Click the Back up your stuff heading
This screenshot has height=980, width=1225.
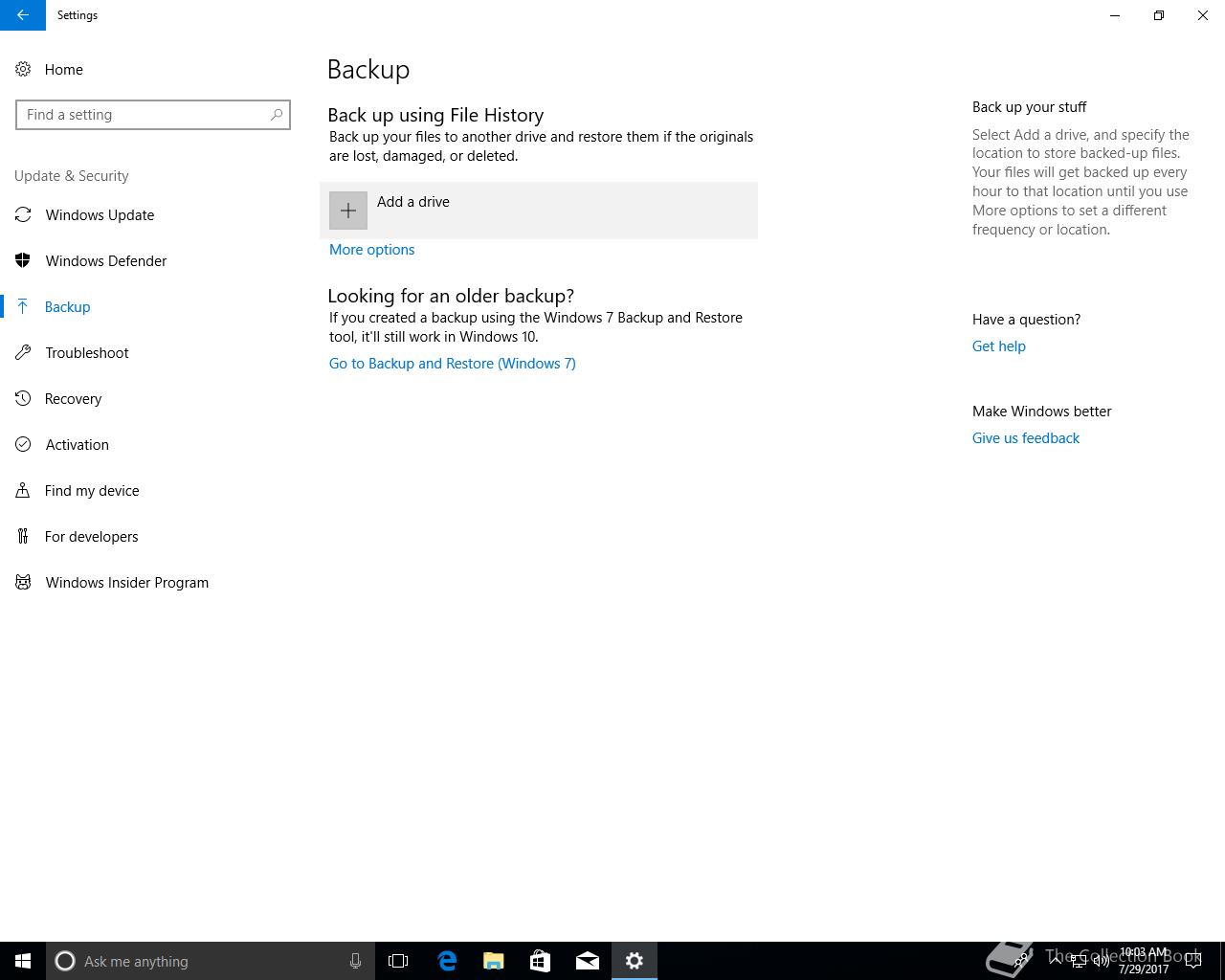[x=1030, y=107]
